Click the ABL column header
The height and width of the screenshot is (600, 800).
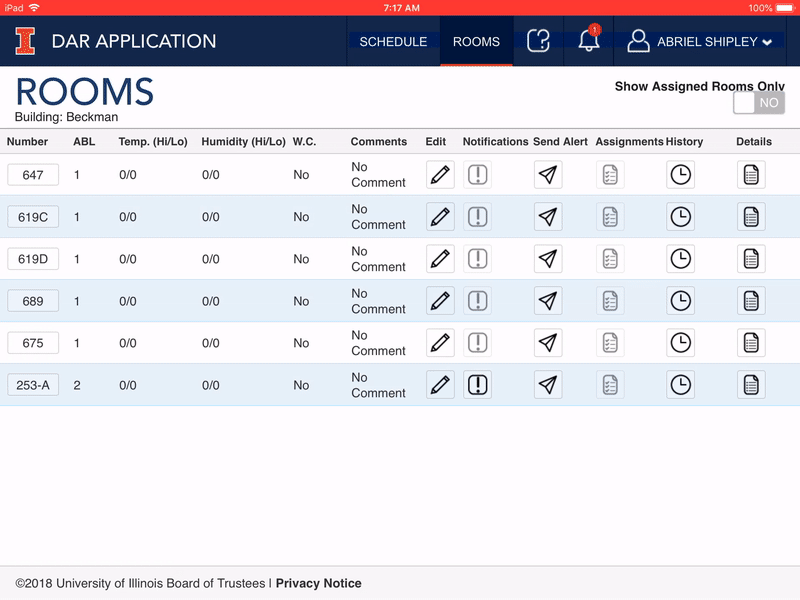point(84,141)
